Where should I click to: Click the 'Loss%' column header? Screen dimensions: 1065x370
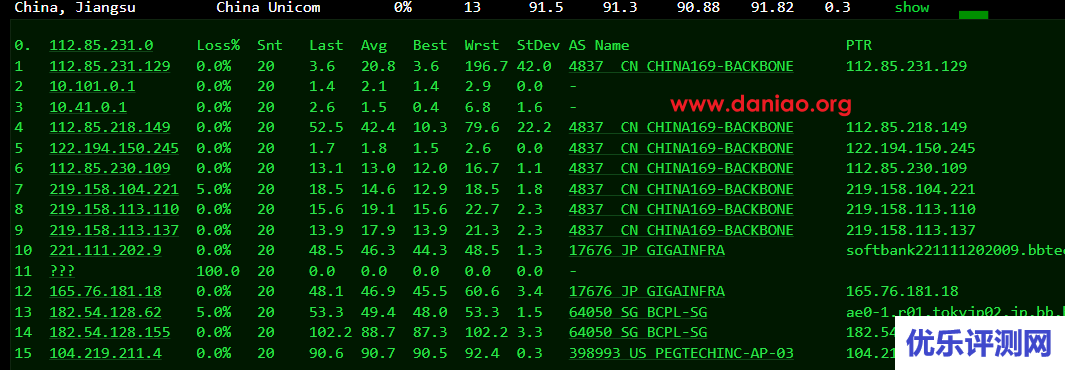219,45
